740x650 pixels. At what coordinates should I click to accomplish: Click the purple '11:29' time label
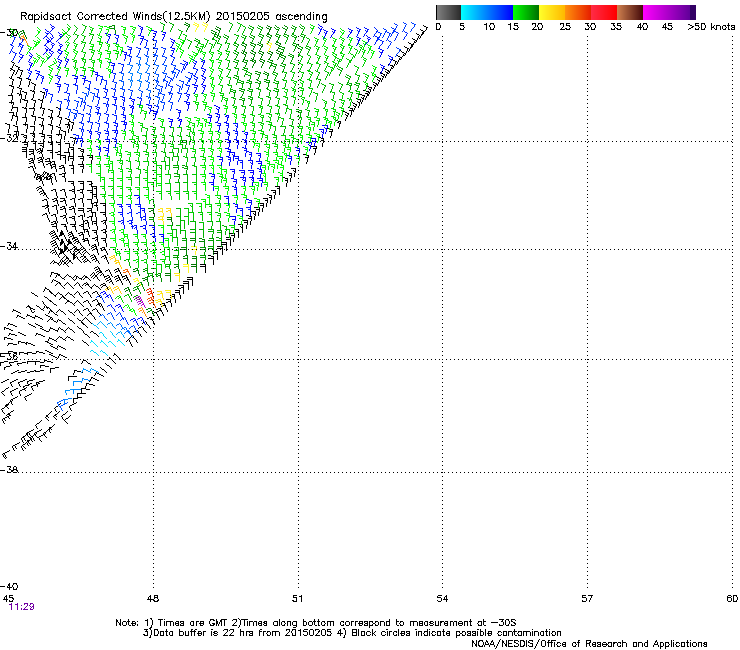21,607
